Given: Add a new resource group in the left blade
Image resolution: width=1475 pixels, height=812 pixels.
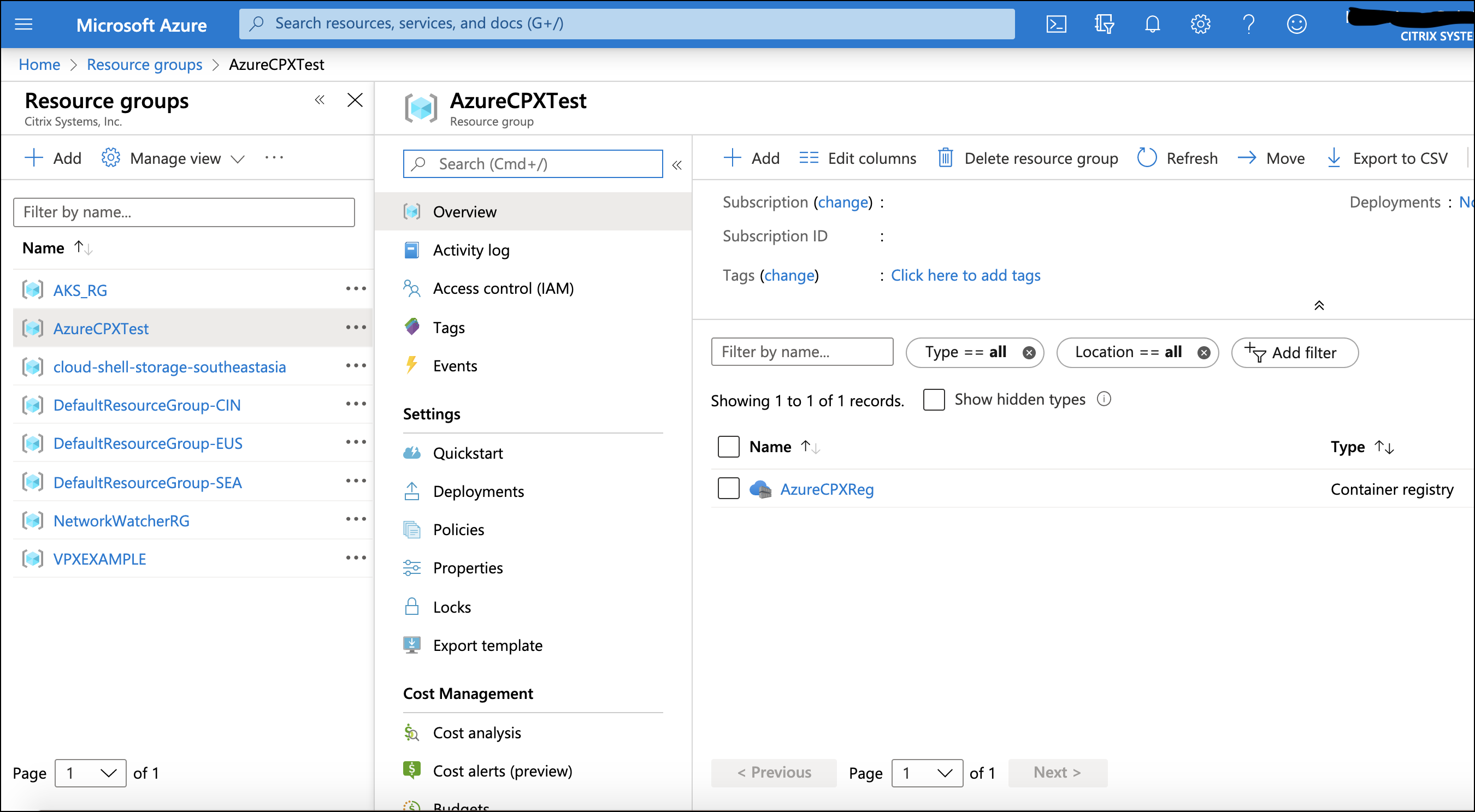Looking at the screenshot, I should click(53, 158).
